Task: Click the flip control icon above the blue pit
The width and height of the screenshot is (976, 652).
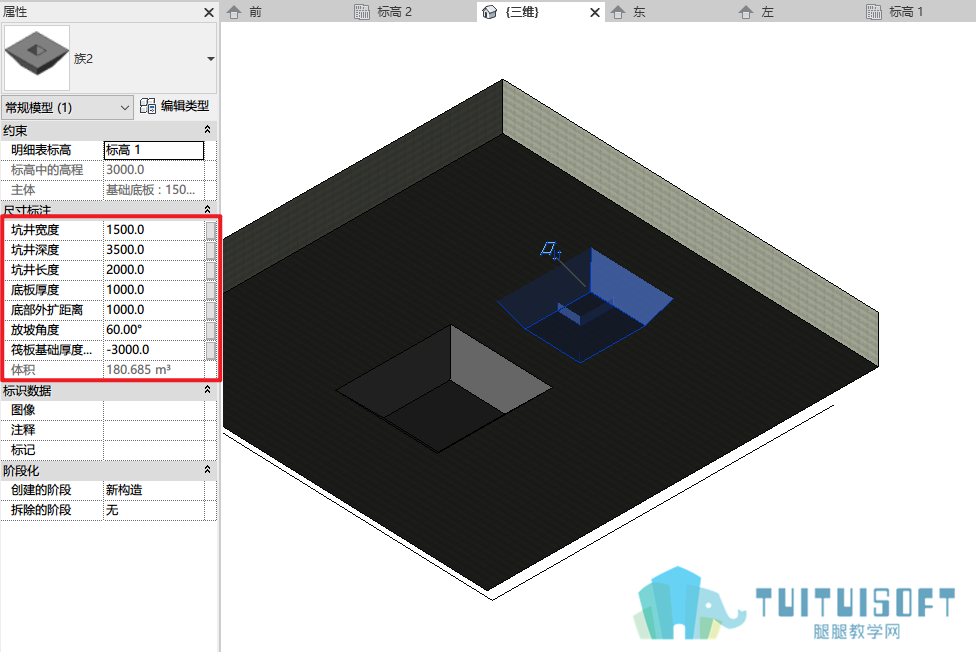Action: 551,250
